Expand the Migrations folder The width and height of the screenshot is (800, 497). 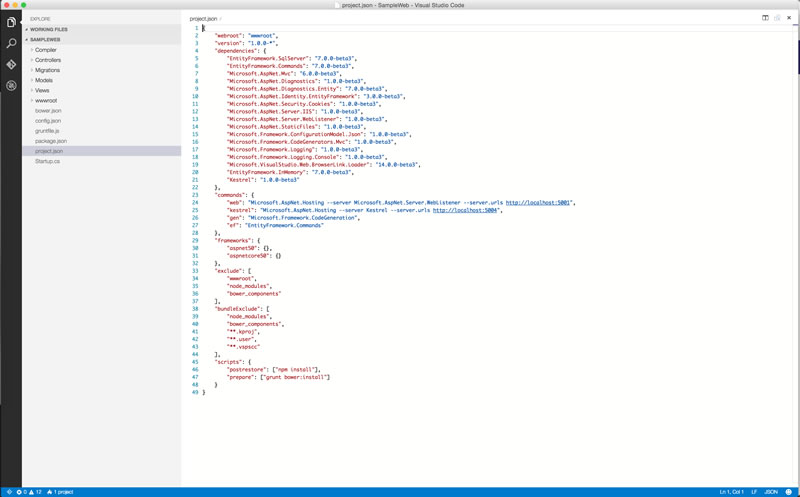click(47, 70)
